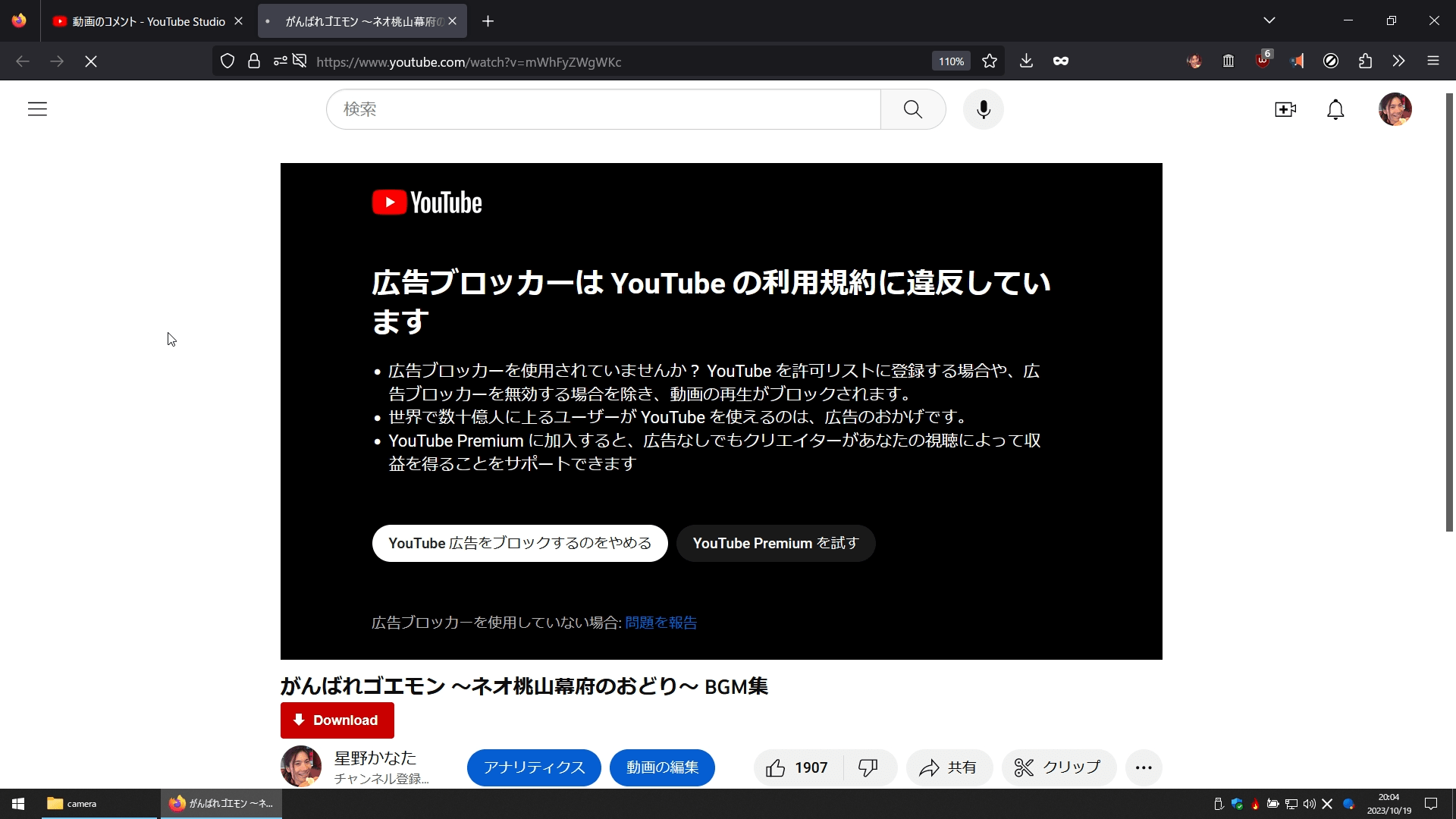Open YouTube hamburger guide menu
1456x819 pixels.
37,109
